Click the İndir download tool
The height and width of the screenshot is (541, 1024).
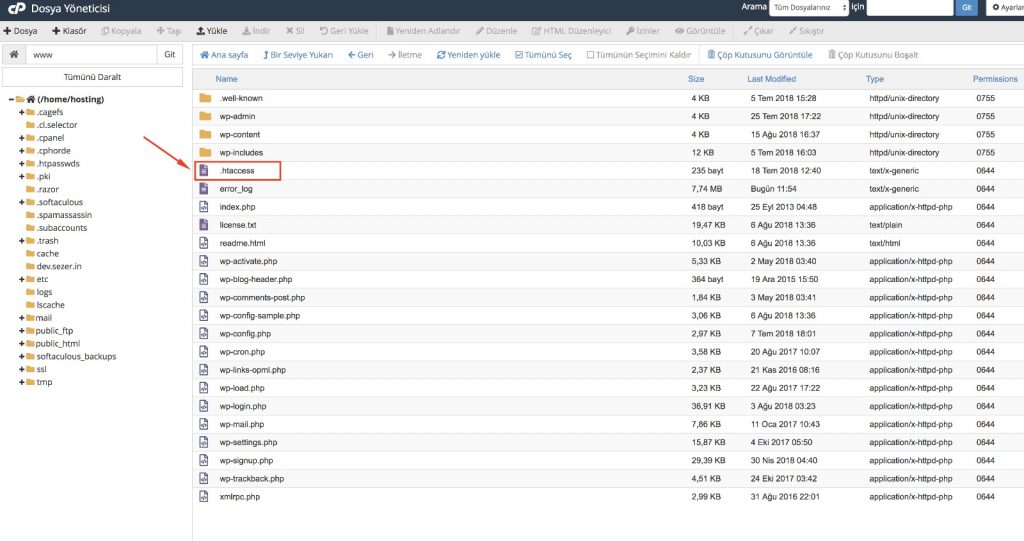pos(256,31)
